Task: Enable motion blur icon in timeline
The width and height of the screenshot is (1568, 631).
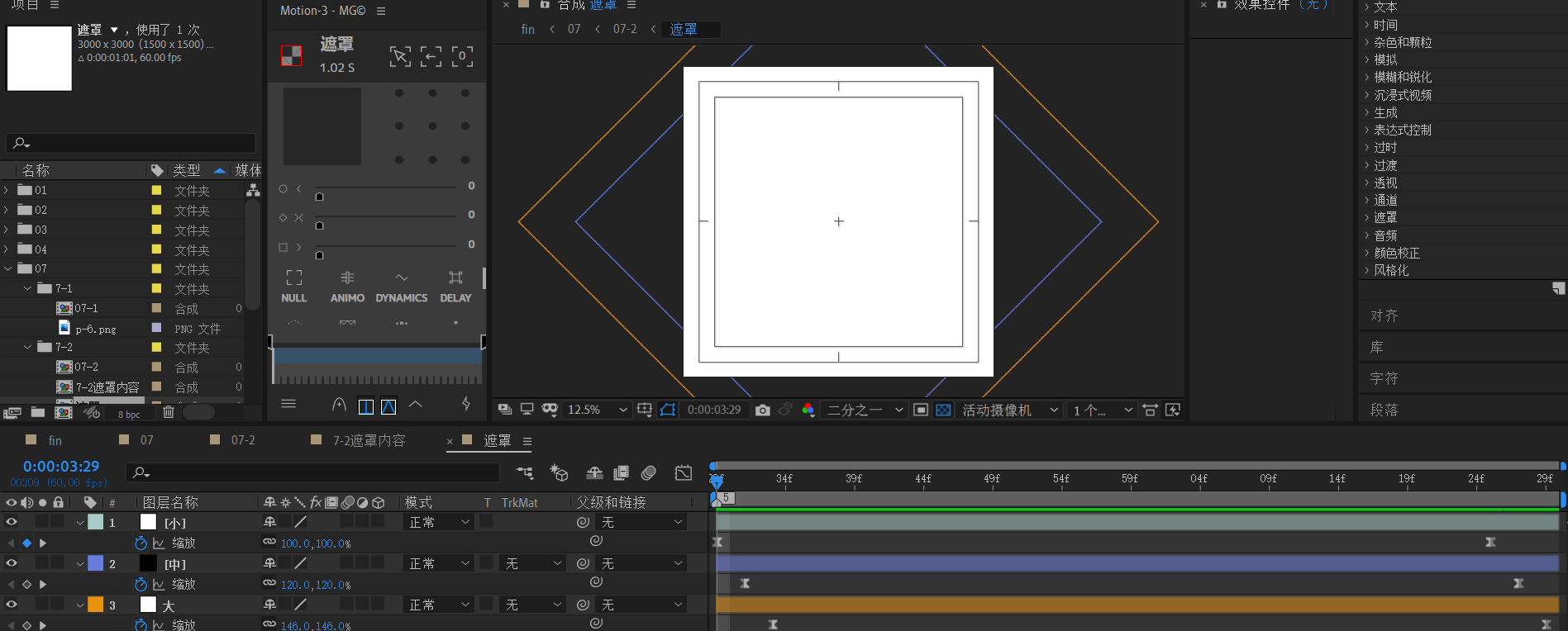Action: tap(649, 472)
